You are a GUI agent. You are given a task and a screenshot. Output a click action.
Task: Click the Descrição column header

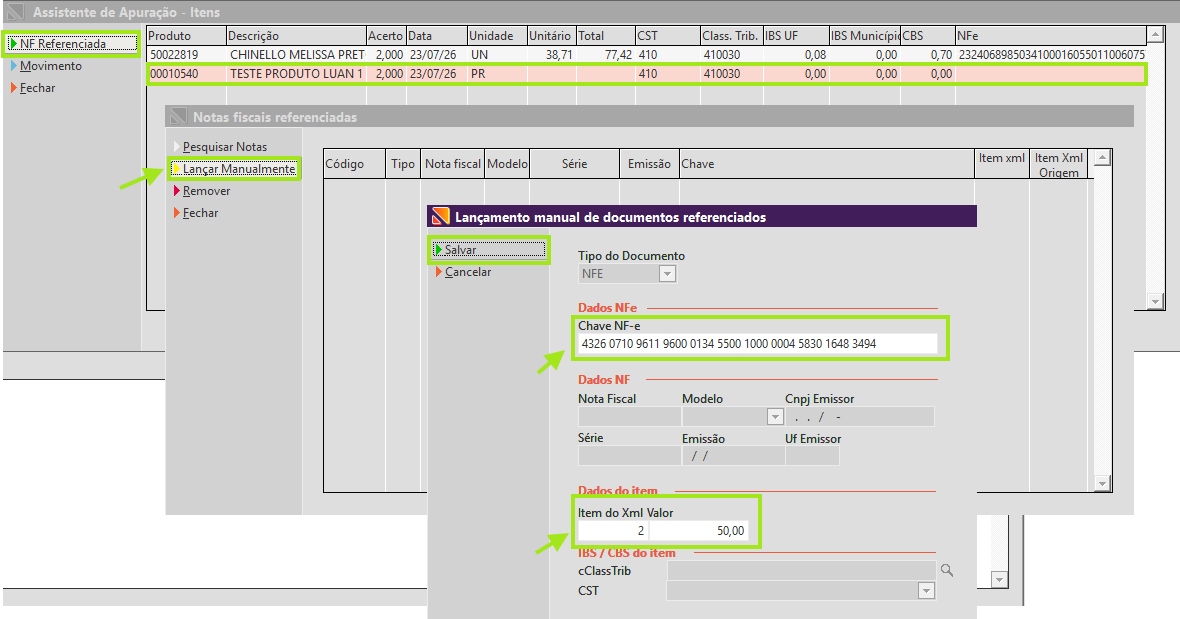[296, 35]
